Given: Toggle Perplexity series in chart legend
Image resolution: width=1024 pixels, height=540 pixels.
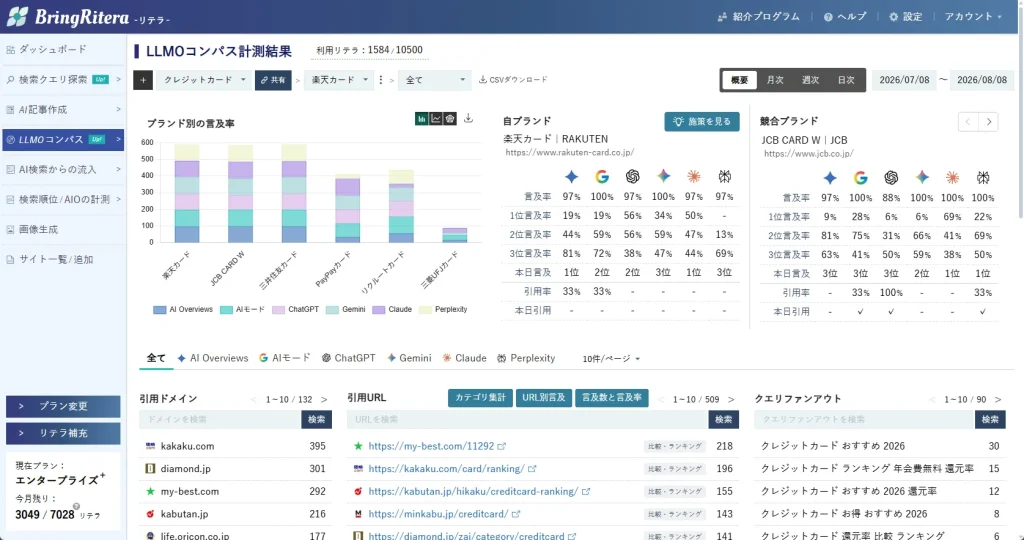Looking at the screenshot, I should pos(443,310).
